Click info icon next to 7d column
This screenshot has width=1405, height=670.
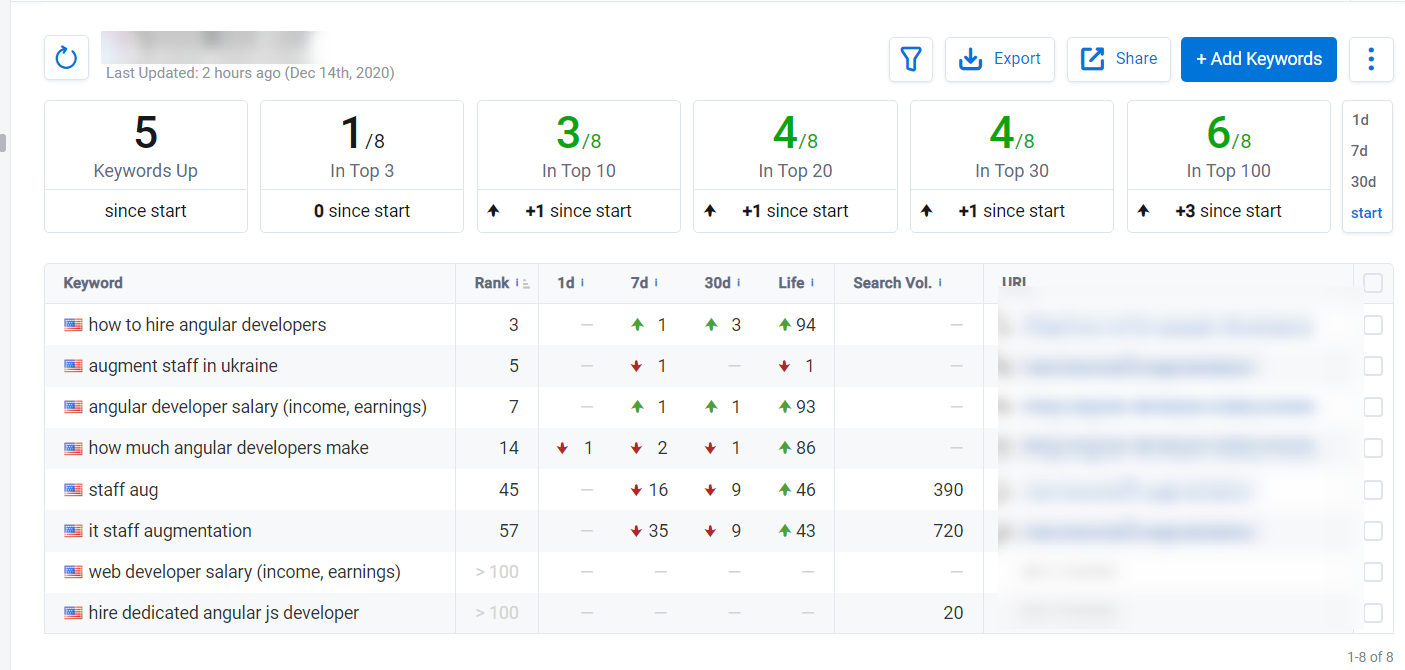point(655,283)
